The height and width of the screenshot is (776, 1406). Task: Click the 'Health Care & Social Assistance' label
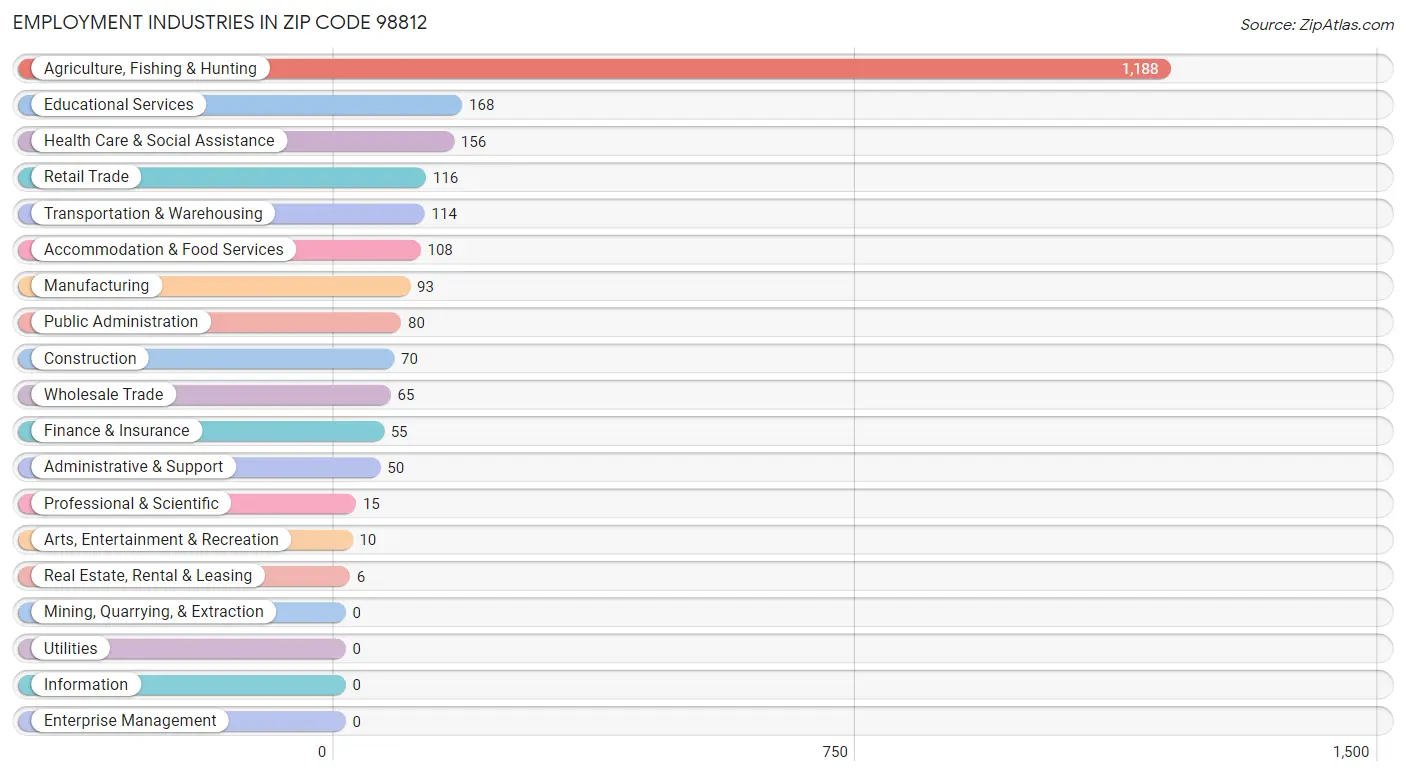tap(159, 141)
